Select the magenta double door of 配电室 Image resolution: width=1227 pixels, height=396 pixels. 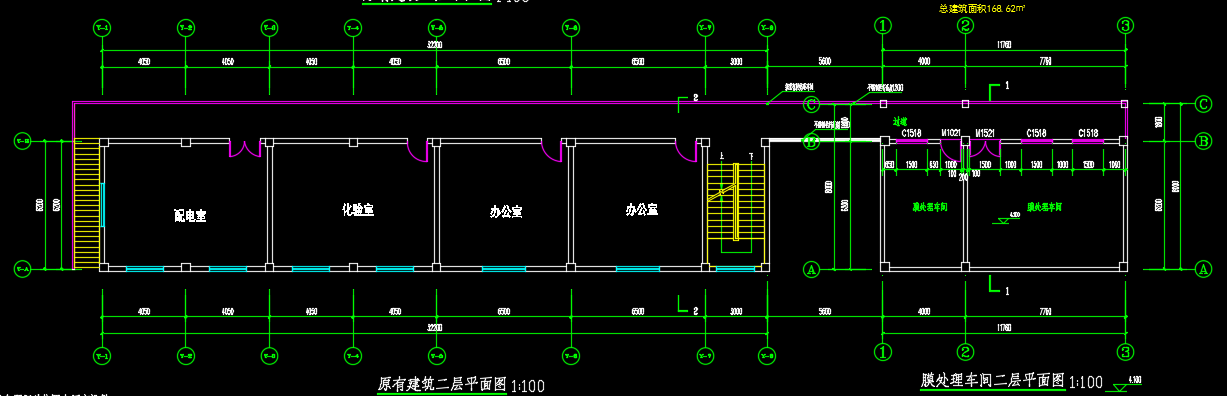tap(246, 149)
